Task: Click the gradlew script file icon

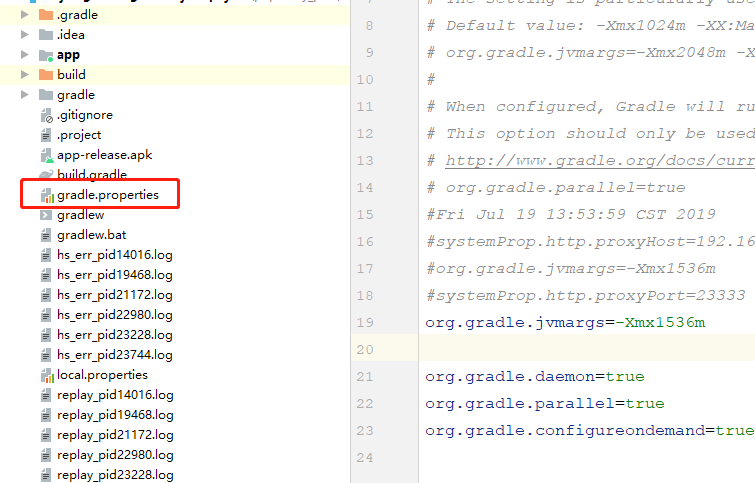Action: tap(46, 215)
